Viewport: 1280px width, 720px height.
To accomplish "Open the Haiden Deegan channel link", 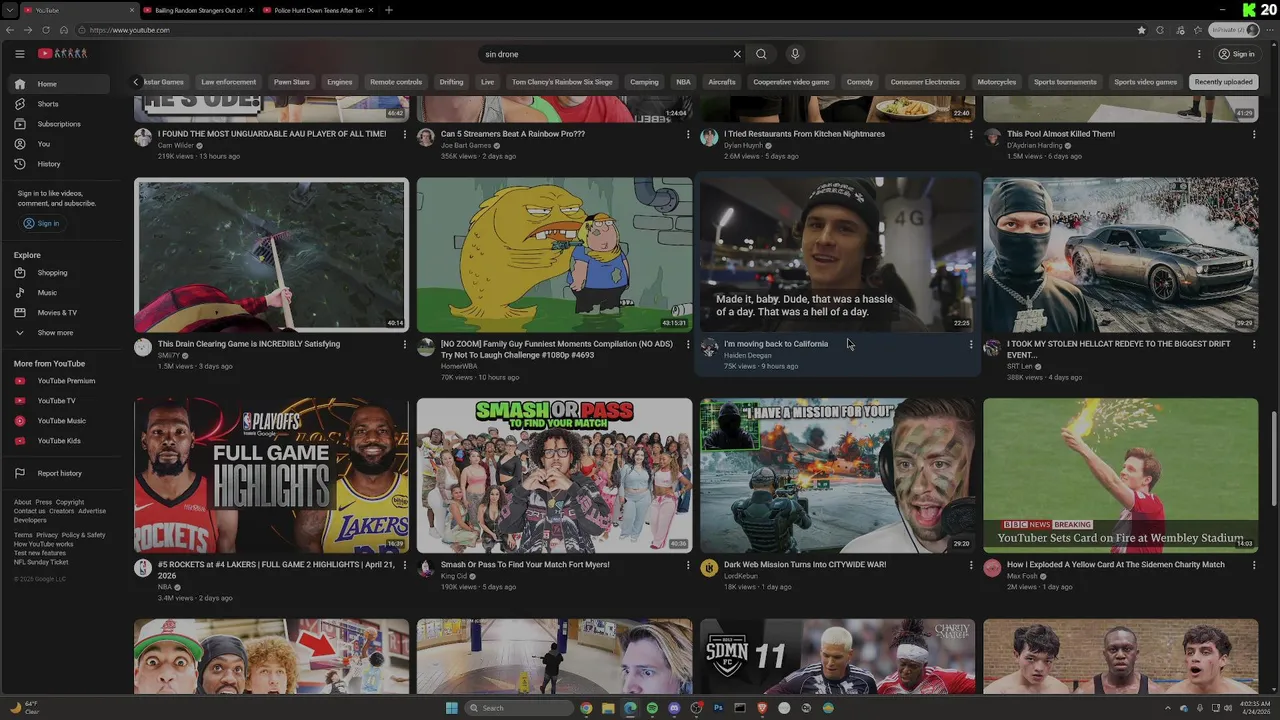I will [x=747, y=355].
